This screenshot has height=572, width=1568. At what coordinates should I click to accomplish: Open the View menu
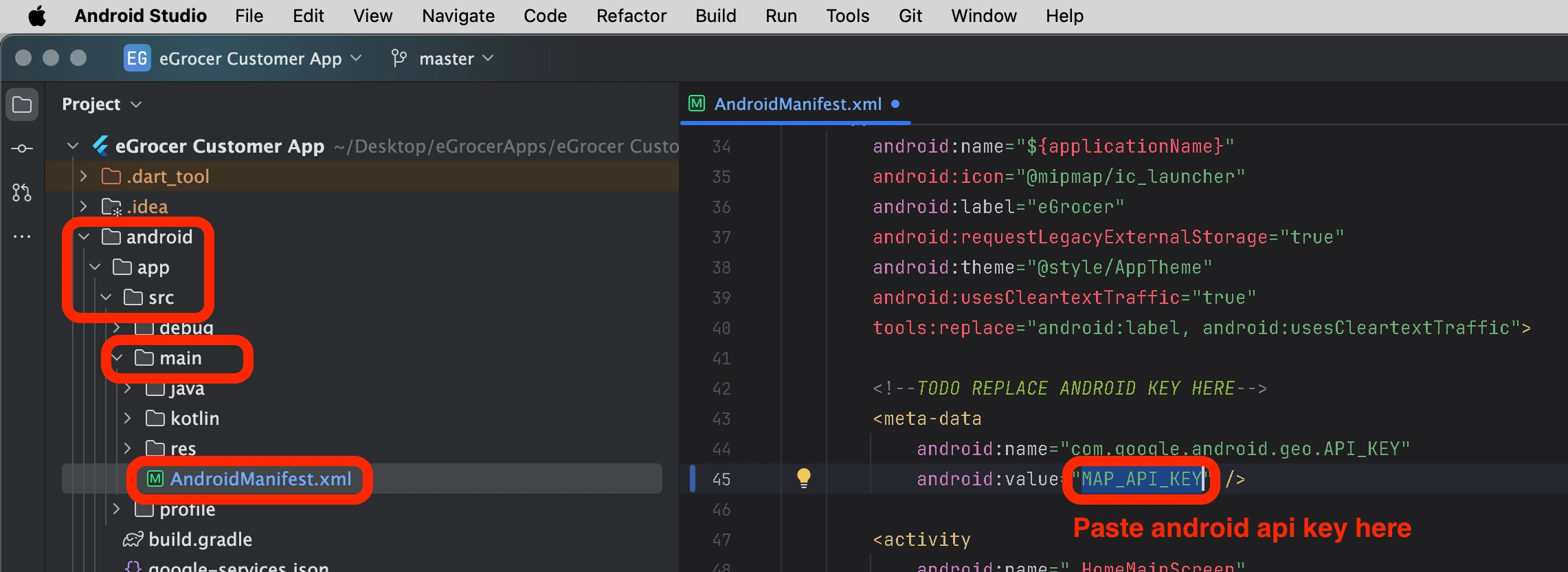pos(372,15)
